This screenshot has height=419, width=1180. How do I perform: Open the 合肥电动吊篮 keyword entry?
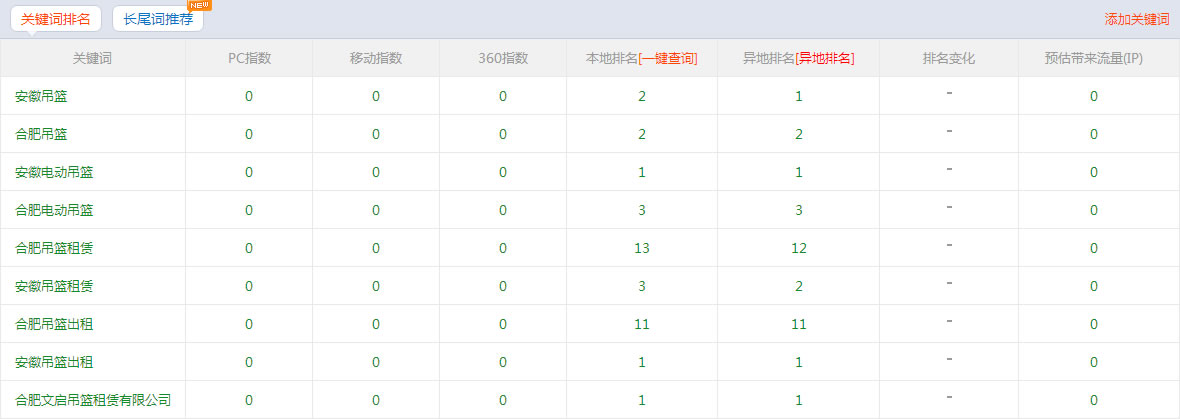55,210
